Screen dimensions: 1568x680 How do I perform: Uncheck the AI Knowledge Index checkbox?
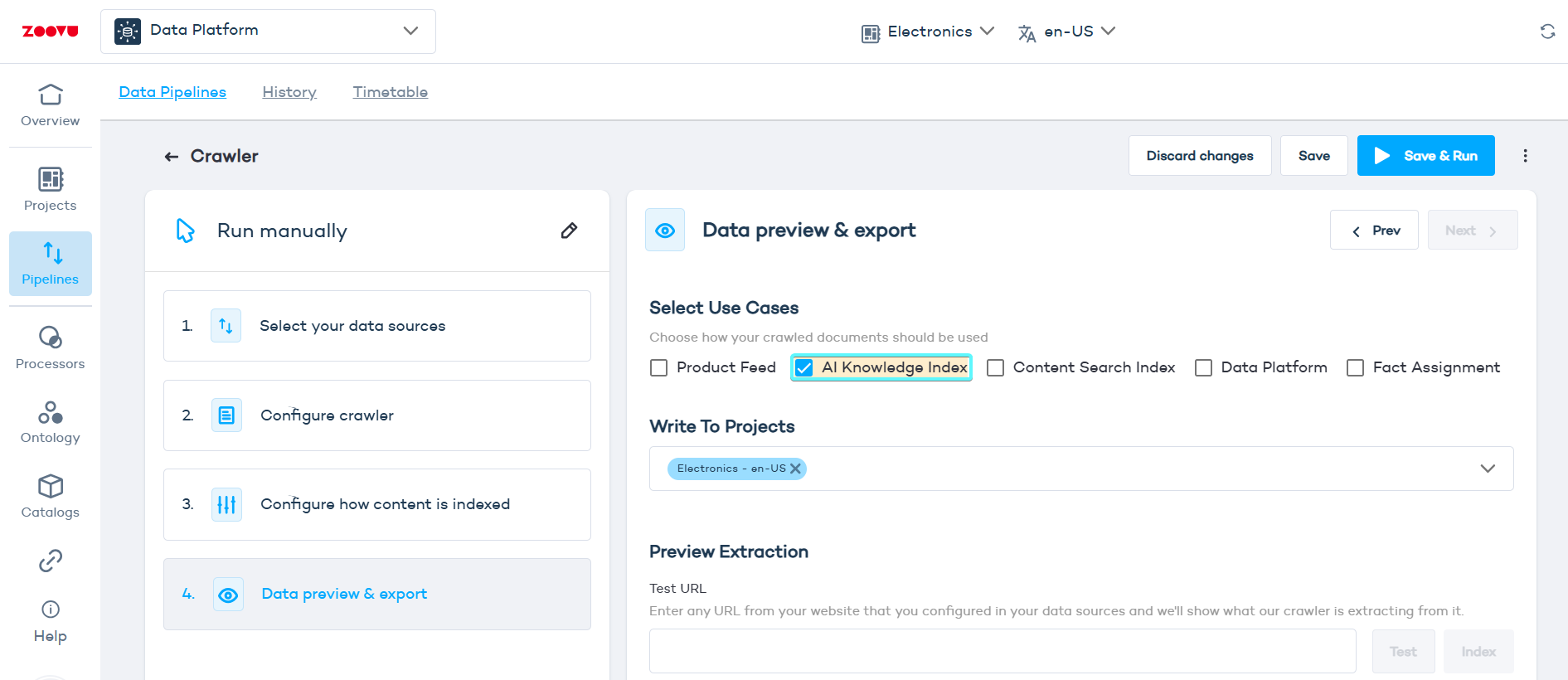pyautogui.click(x=803, y=368)
